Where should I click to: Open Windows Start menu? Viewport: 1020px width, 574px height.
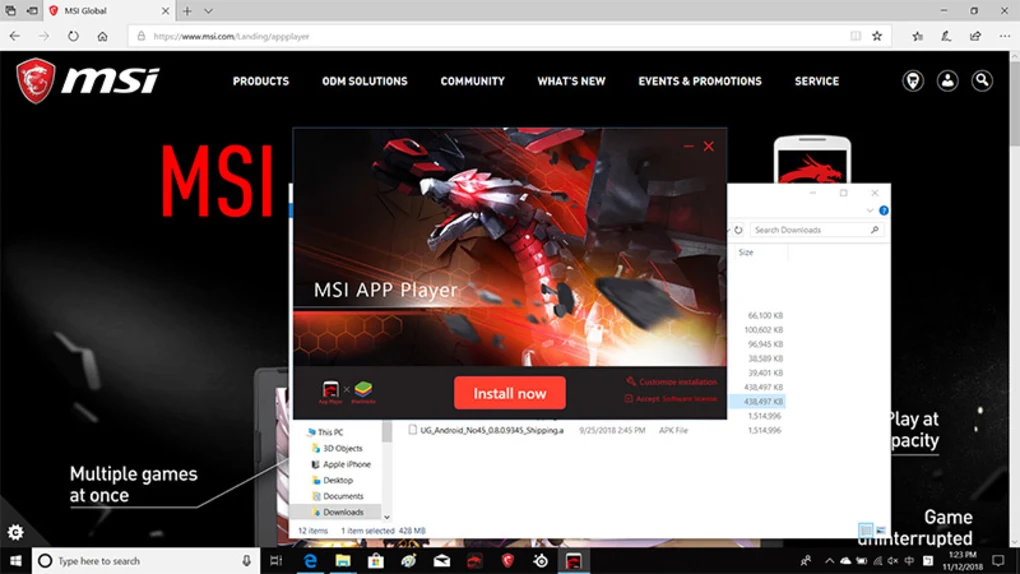[16, 561]
